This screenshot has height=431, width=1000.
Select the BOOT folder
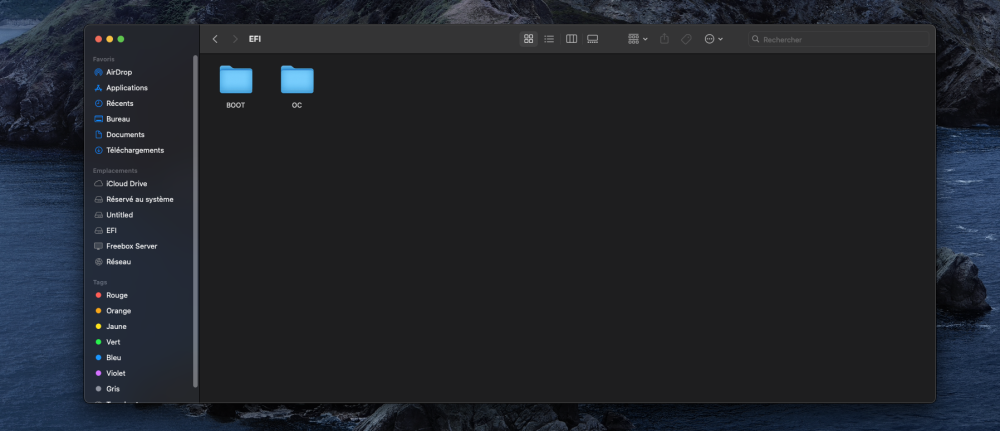pyautogui.click(x=235, y=87)
